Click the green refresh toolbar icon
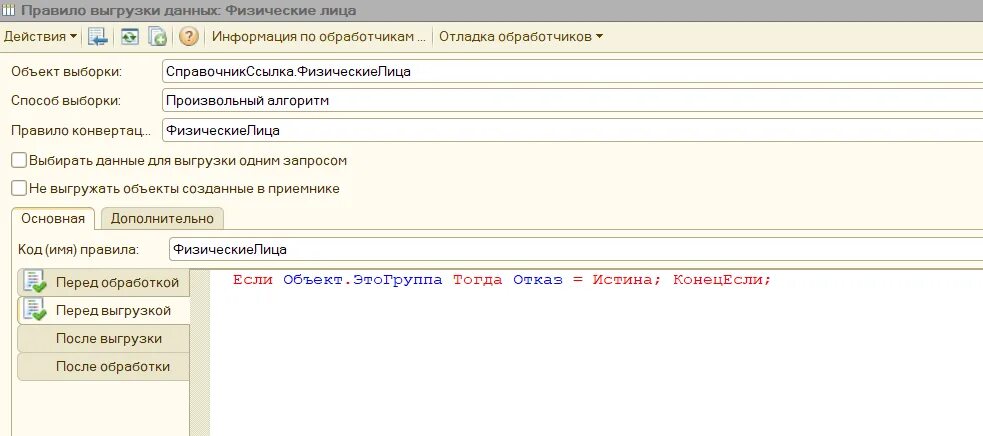The image size is (983, 436). pyautogui.click(x=130, y=36)
